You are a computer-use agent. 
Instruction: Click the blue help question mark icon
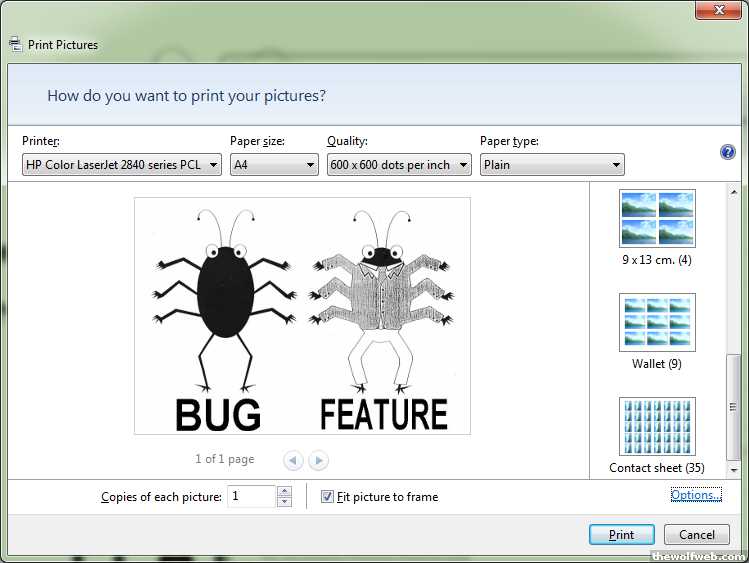[728, 152]
